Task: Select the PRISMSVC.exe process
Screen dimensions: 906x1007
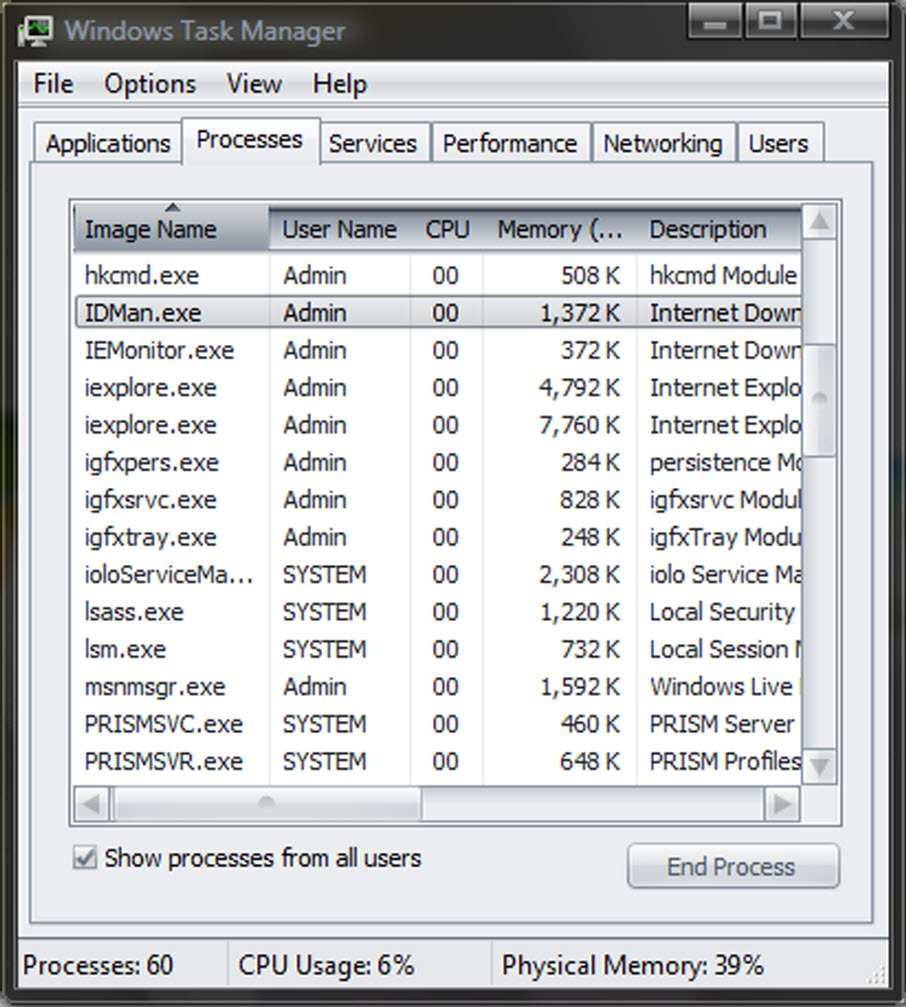Action: pyautogui.click(x=438, y=724)
